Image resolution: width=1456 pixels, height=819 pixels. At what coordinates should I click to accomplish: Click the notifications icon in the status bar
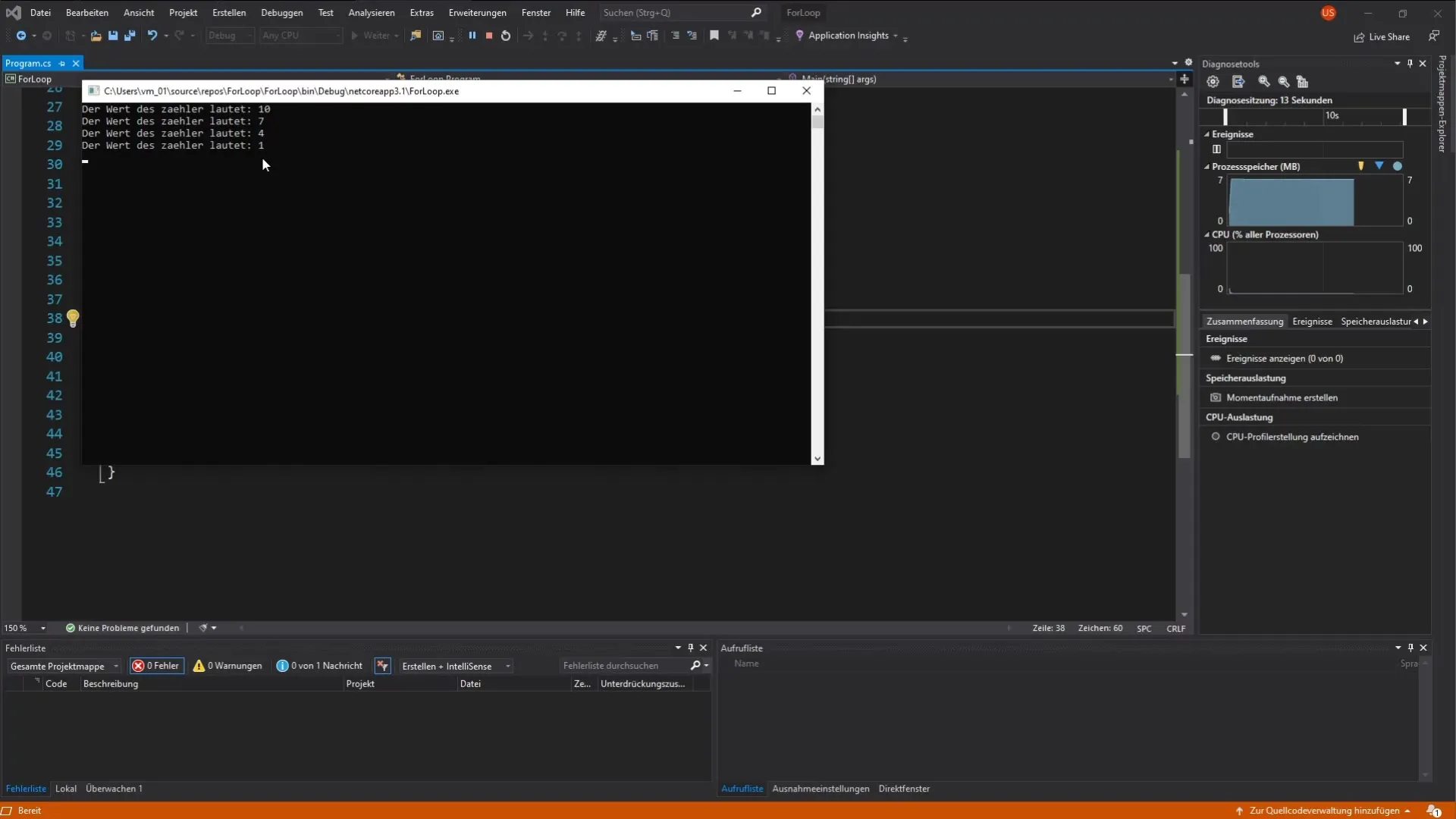point(1432,811)
